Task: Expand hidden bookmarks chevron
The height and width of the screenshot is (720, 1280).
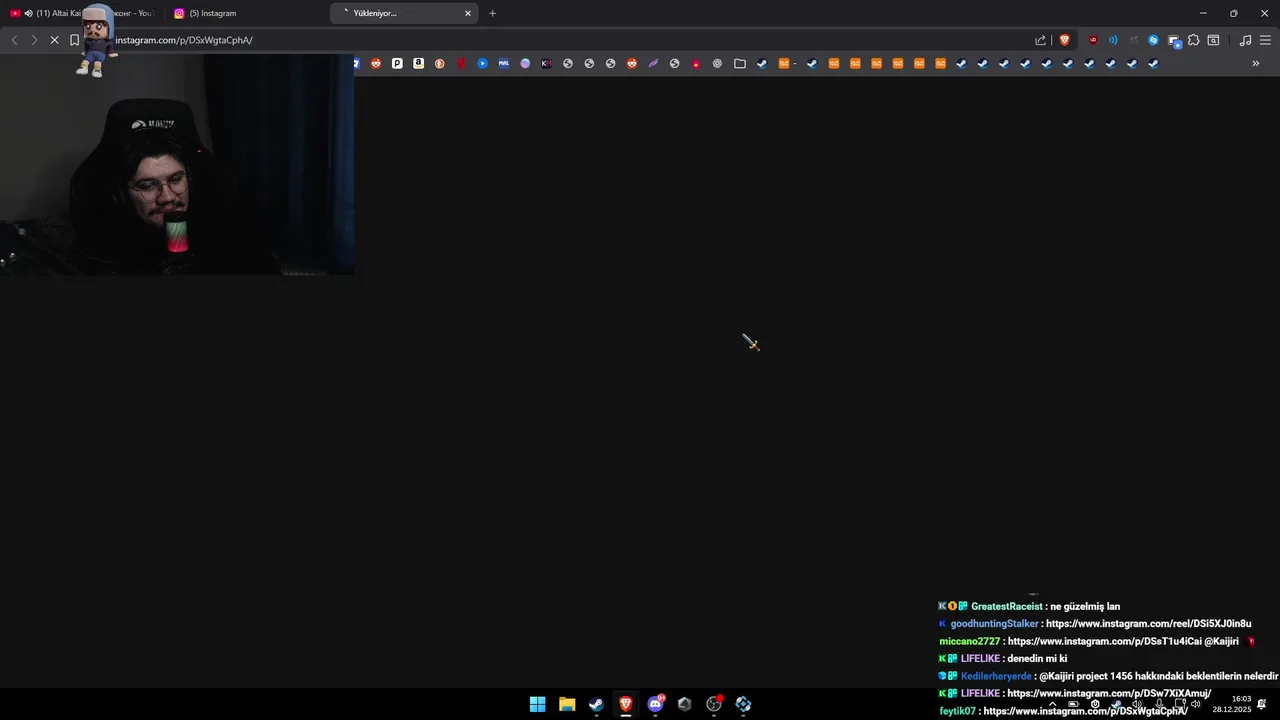Action: pyautogui.click(x=1256, y=63)
